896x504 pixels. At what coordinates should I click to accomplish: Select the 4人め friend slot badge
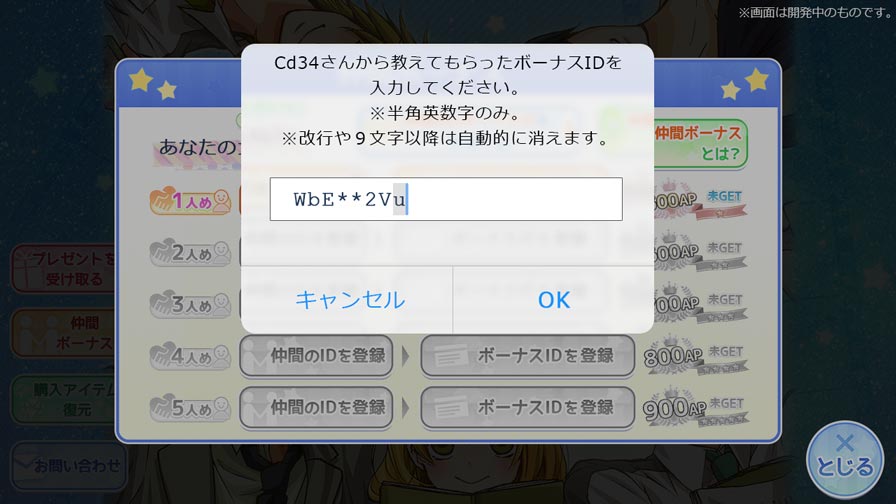click(x=190, y=356)
